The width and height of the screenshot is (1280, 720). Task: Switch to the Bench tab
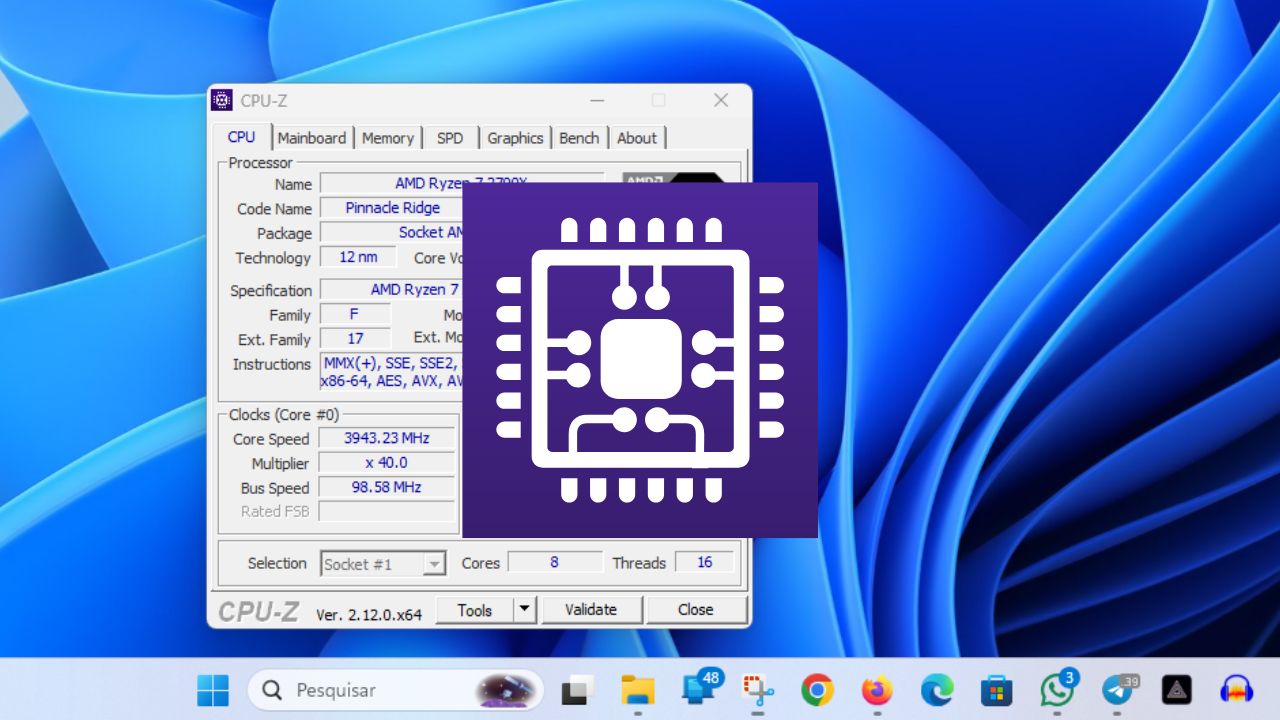[x=579, y=138]
